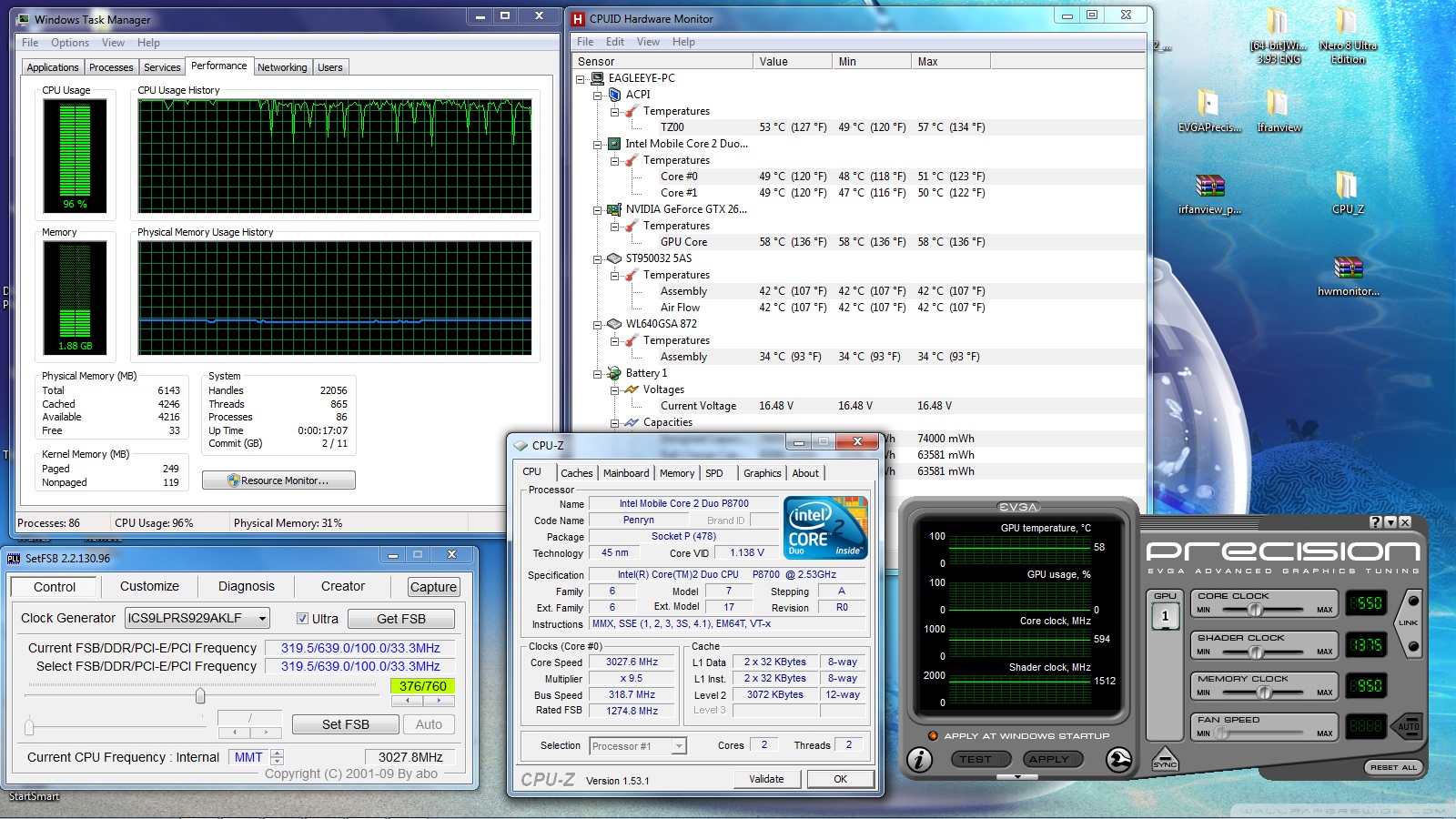Click the Validate button in CPU-Z
The height and width of the screenshot is (819, 1456).
(x=766, y=779)
